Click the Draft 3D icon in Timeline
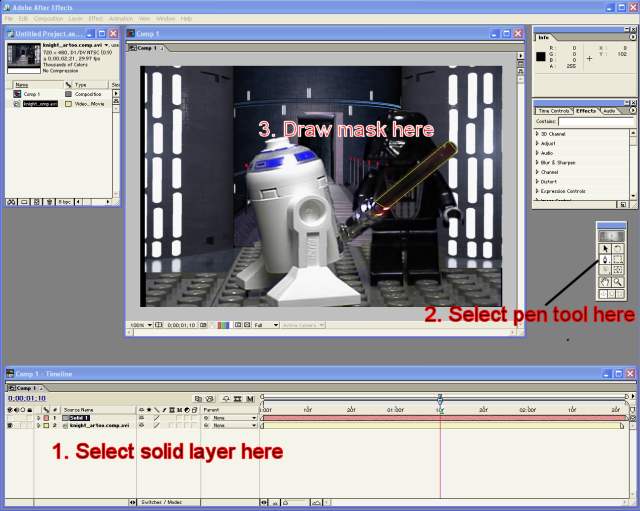The image size is (640, 511). 210,399
